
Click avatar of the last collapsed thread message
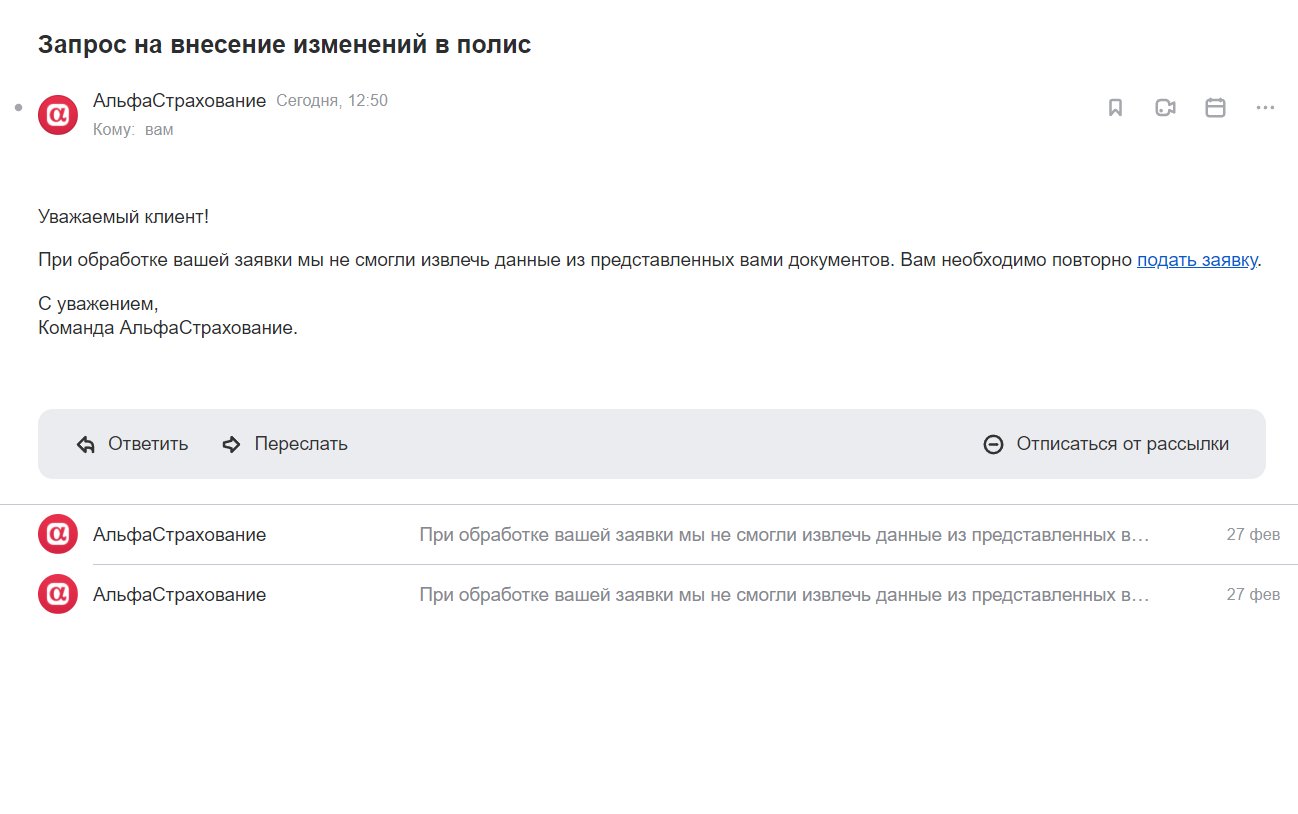coord(58,594)
